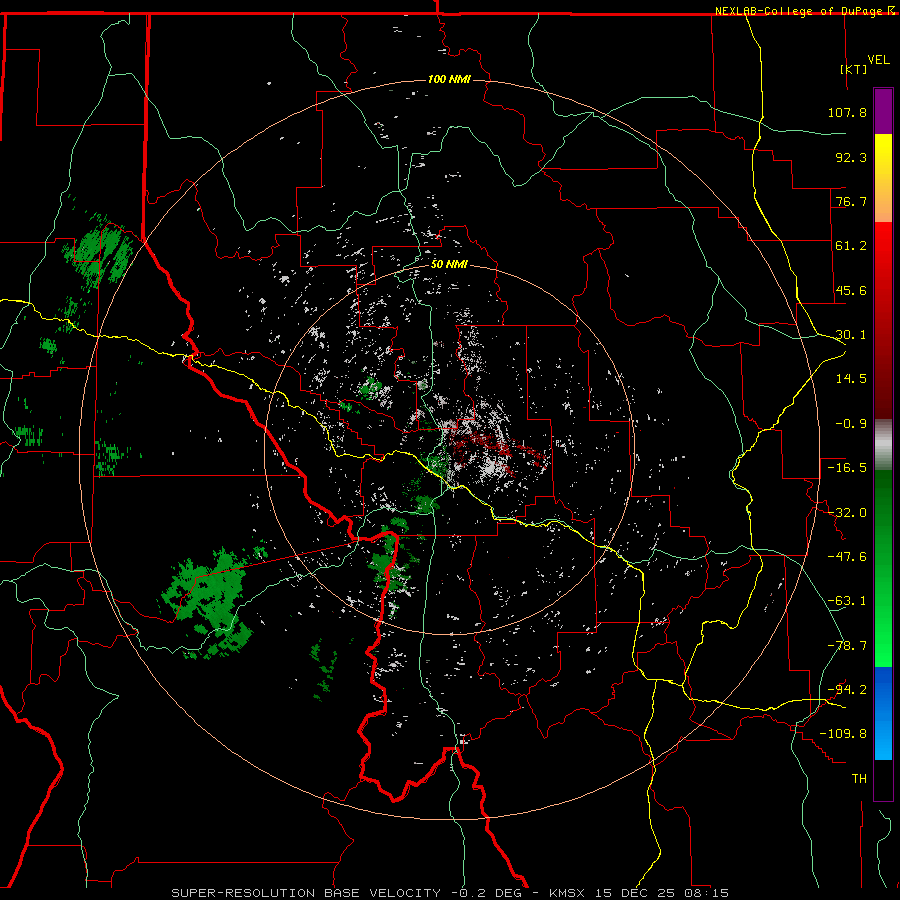Click the 107.8 velocity scale value
This screenshot has width=900, height=900.
coord(847,112)
